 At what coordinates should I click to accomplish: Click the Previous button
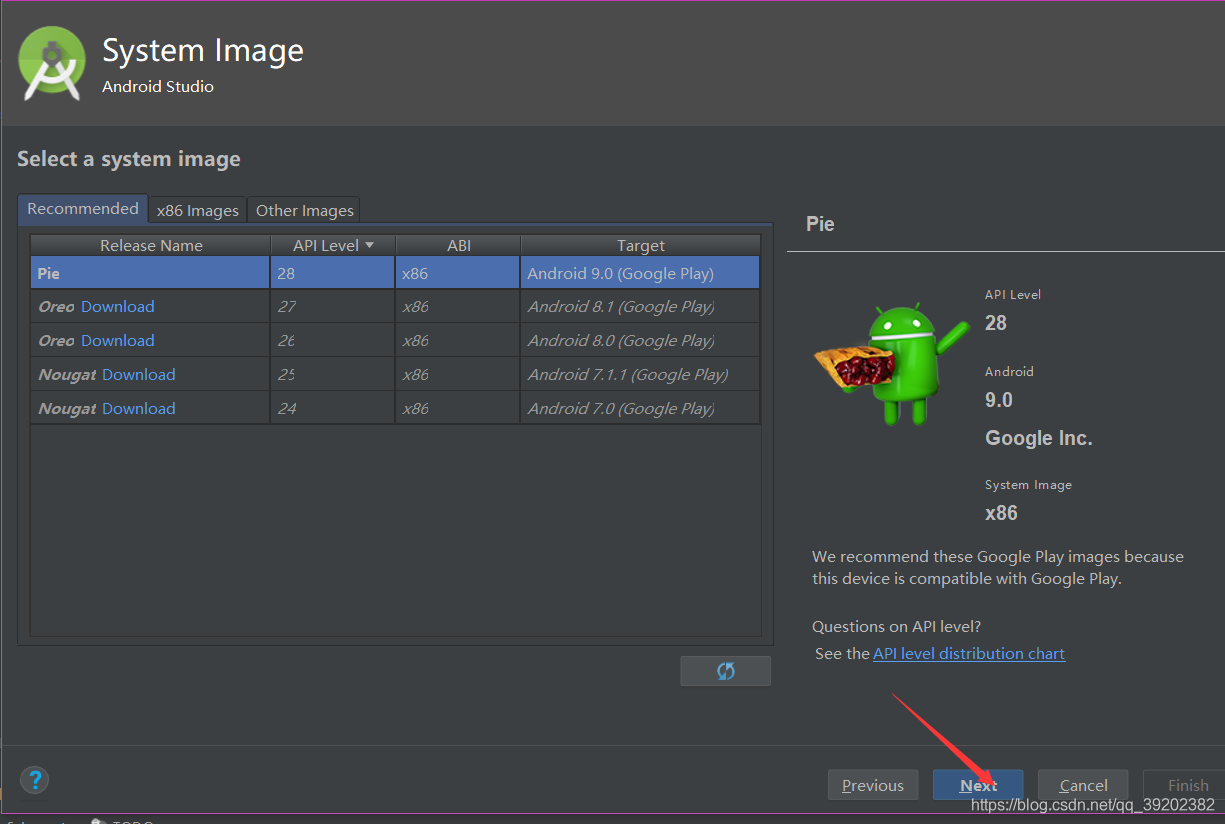click(873, 785)
